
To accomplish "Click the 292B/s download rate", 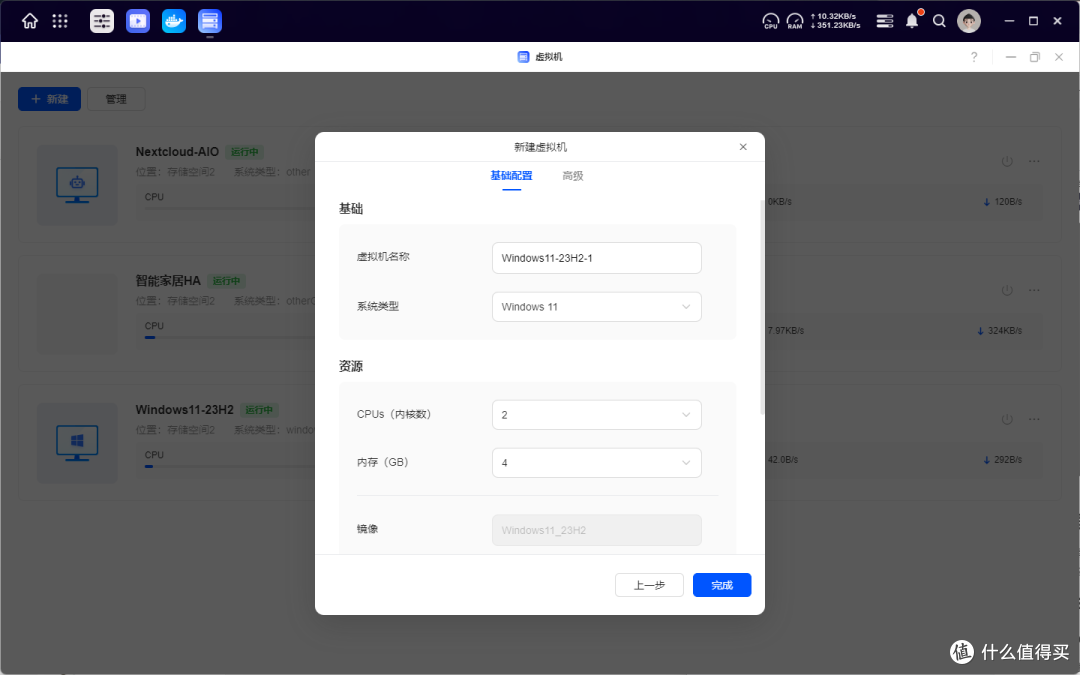I will tap(1002, 459).
